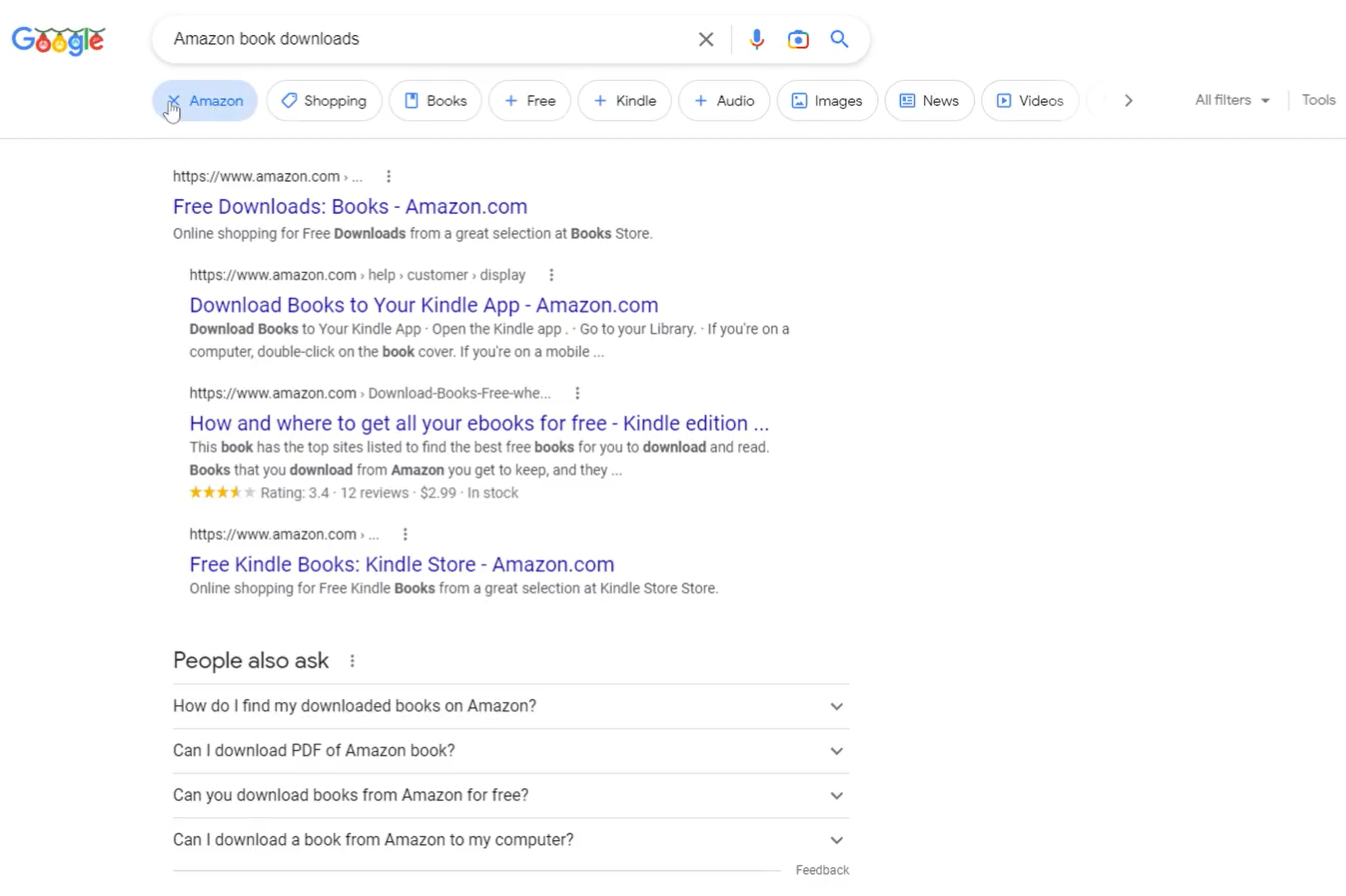Screen dimensions: 1346x896
Task: Click the Google holiday logo
Action: pyautogui.click(x=58, y=39)
